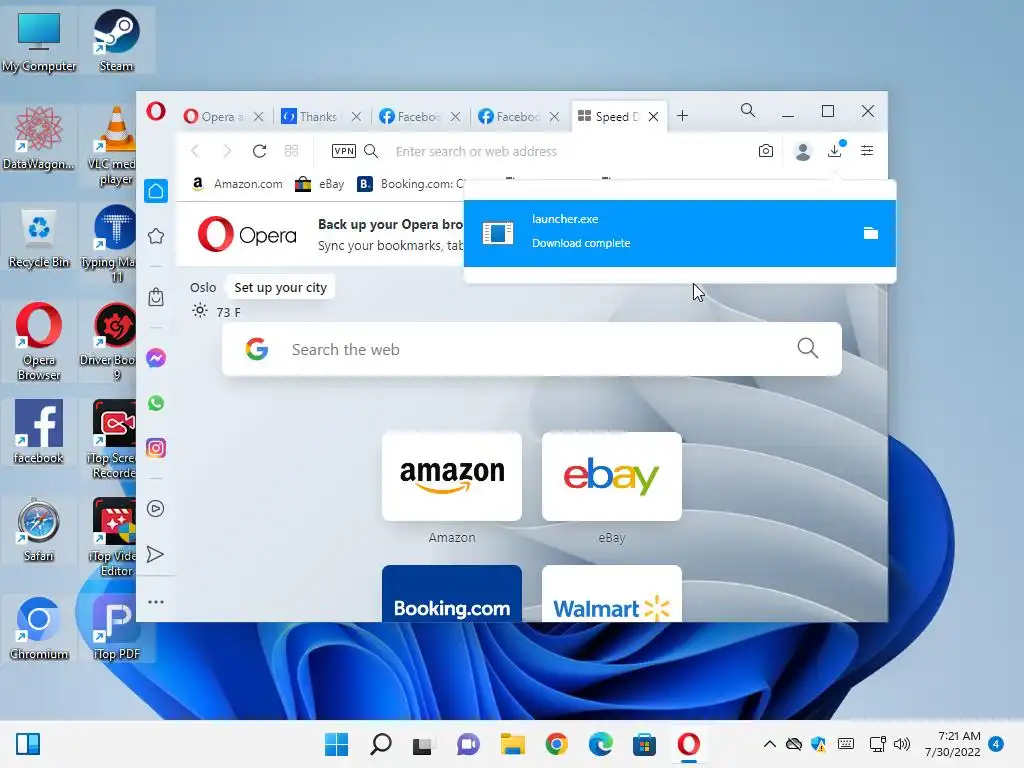Open the eBay Speed Dial tile
This screenshot has width=1024, height=768.
click(x=612, y=476)
